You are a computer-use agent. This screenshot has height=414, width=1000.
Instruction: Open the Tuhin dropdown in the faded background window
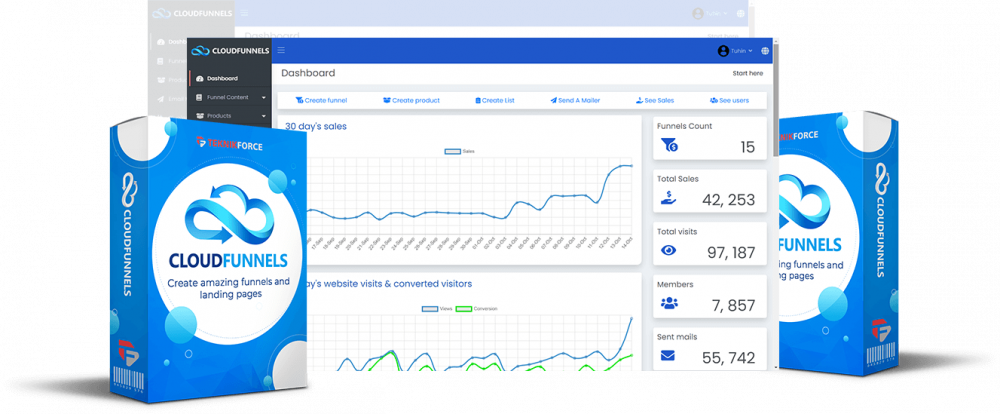click(x=717, y=13)
